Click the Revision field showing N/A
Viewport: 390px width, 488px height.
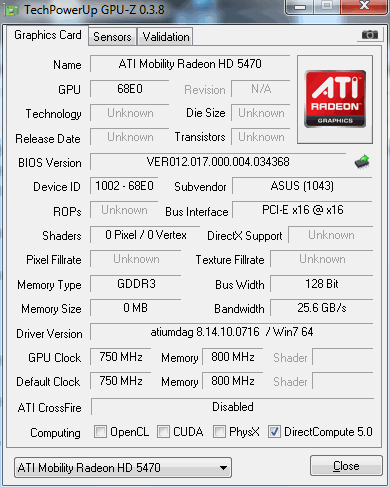point(261,89)
